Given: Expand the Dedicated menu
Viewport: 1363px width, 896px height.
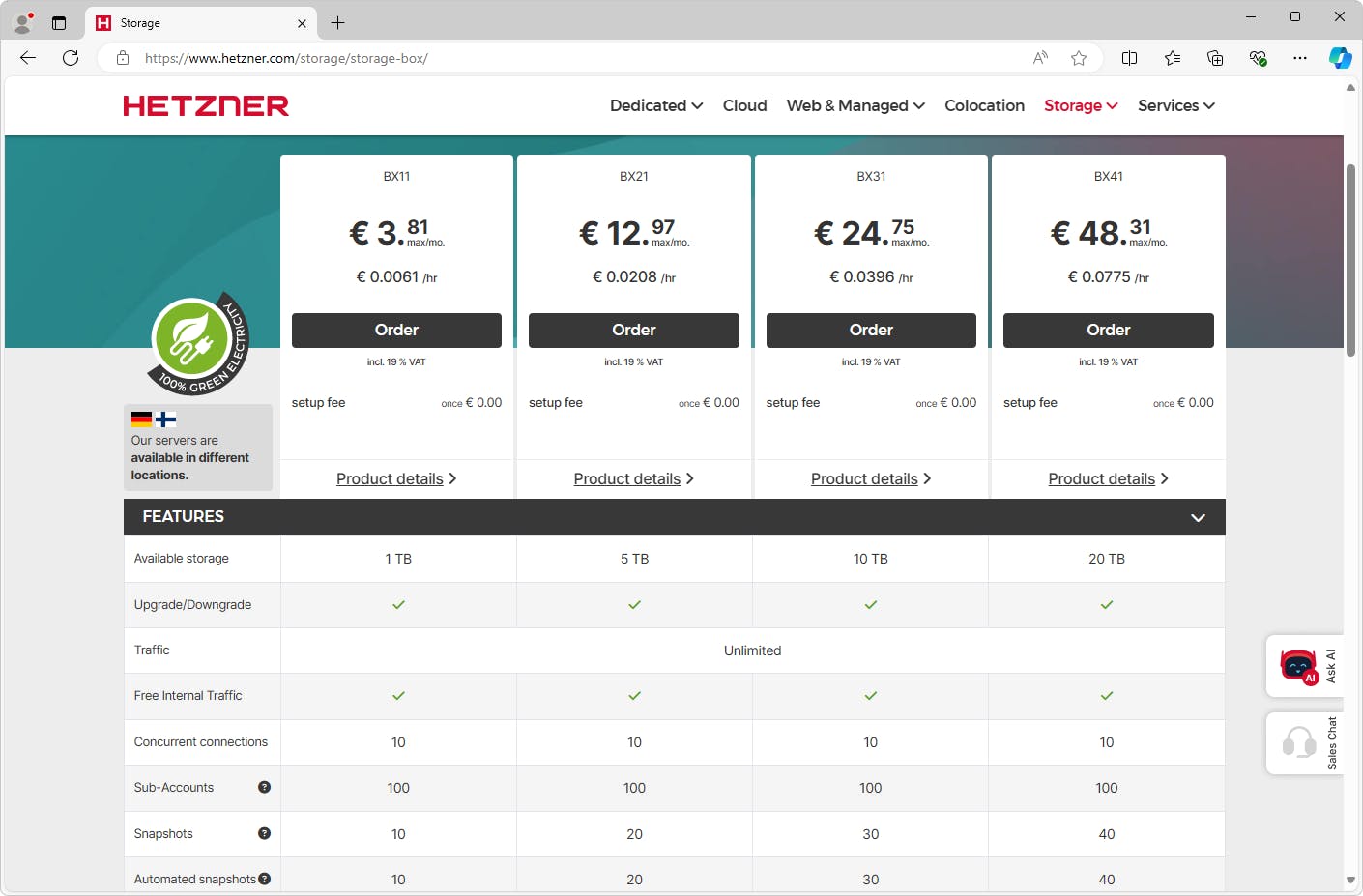Looking at the screenshot, I should (x=656, y=105).
